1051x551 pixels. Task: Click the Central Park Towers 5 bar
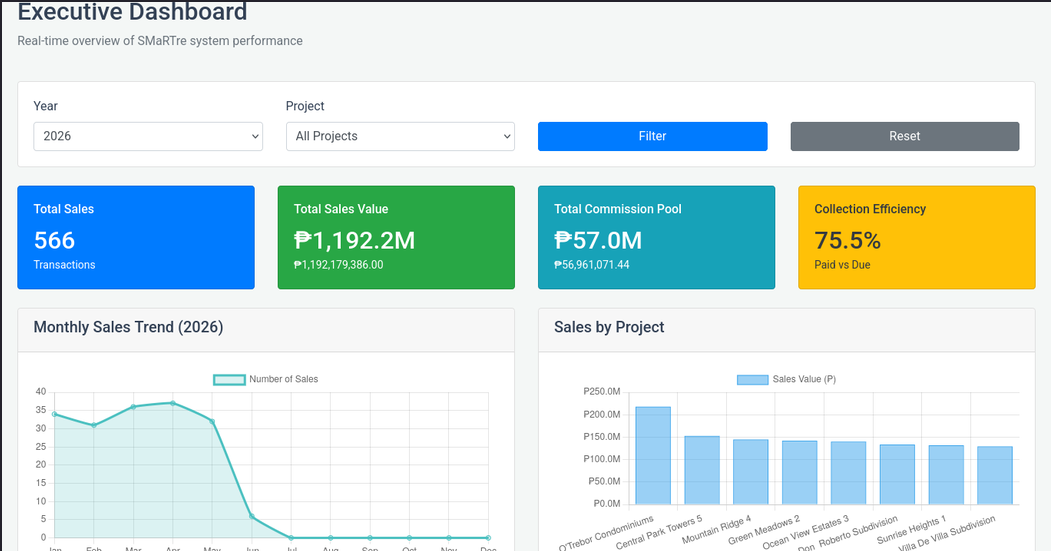pyautogui.click(x=702, y=470)
